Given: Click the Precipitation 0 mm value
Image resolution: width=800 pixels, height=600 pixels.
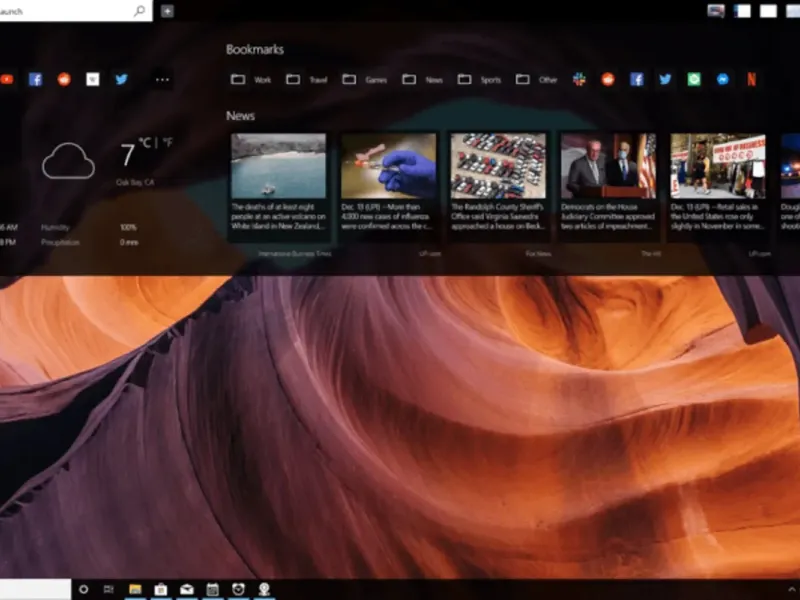Looking at the screenshot, I should (x=129, y=242).
